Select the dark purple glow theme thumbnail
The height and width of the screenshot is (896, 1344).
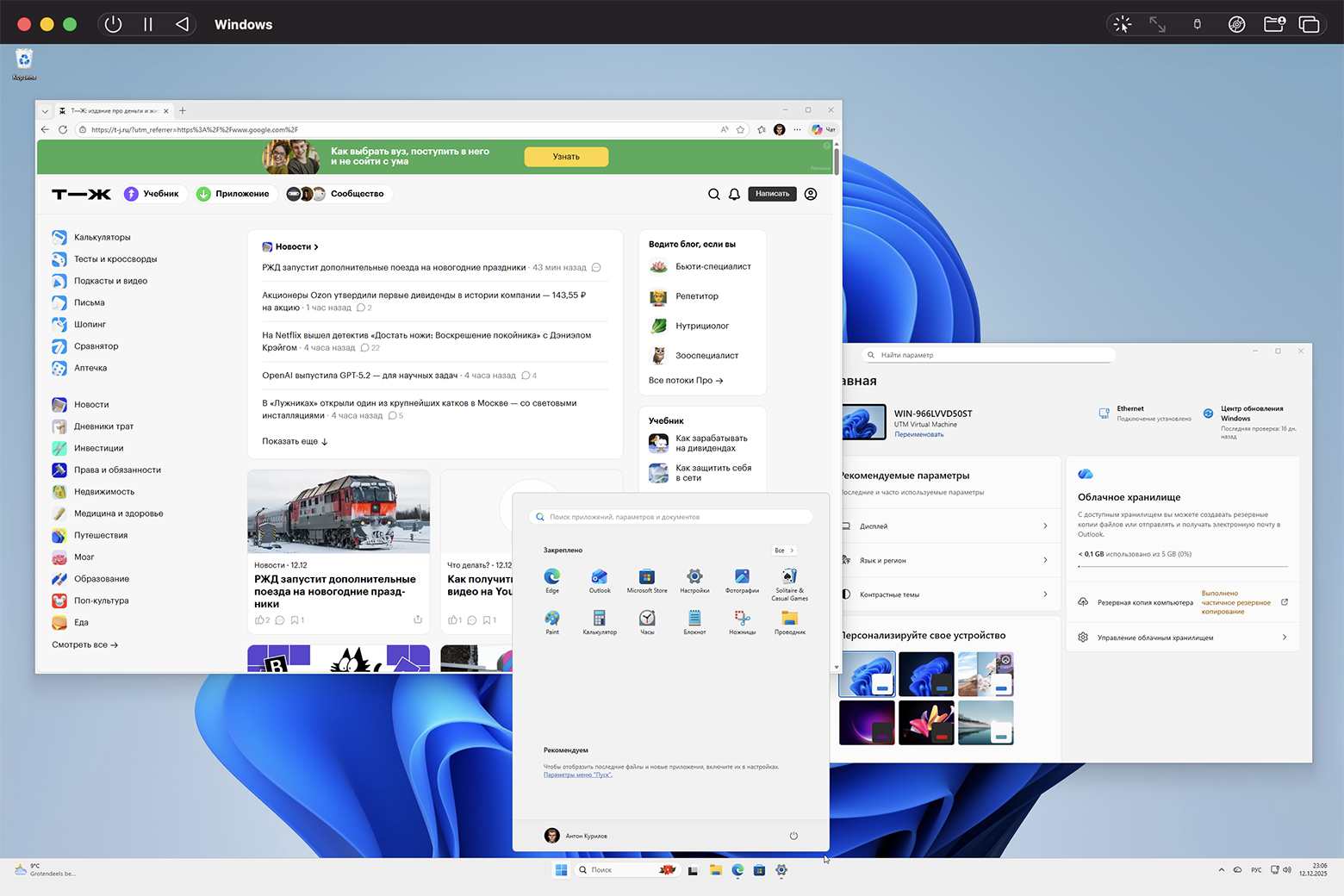click(867, 722)
